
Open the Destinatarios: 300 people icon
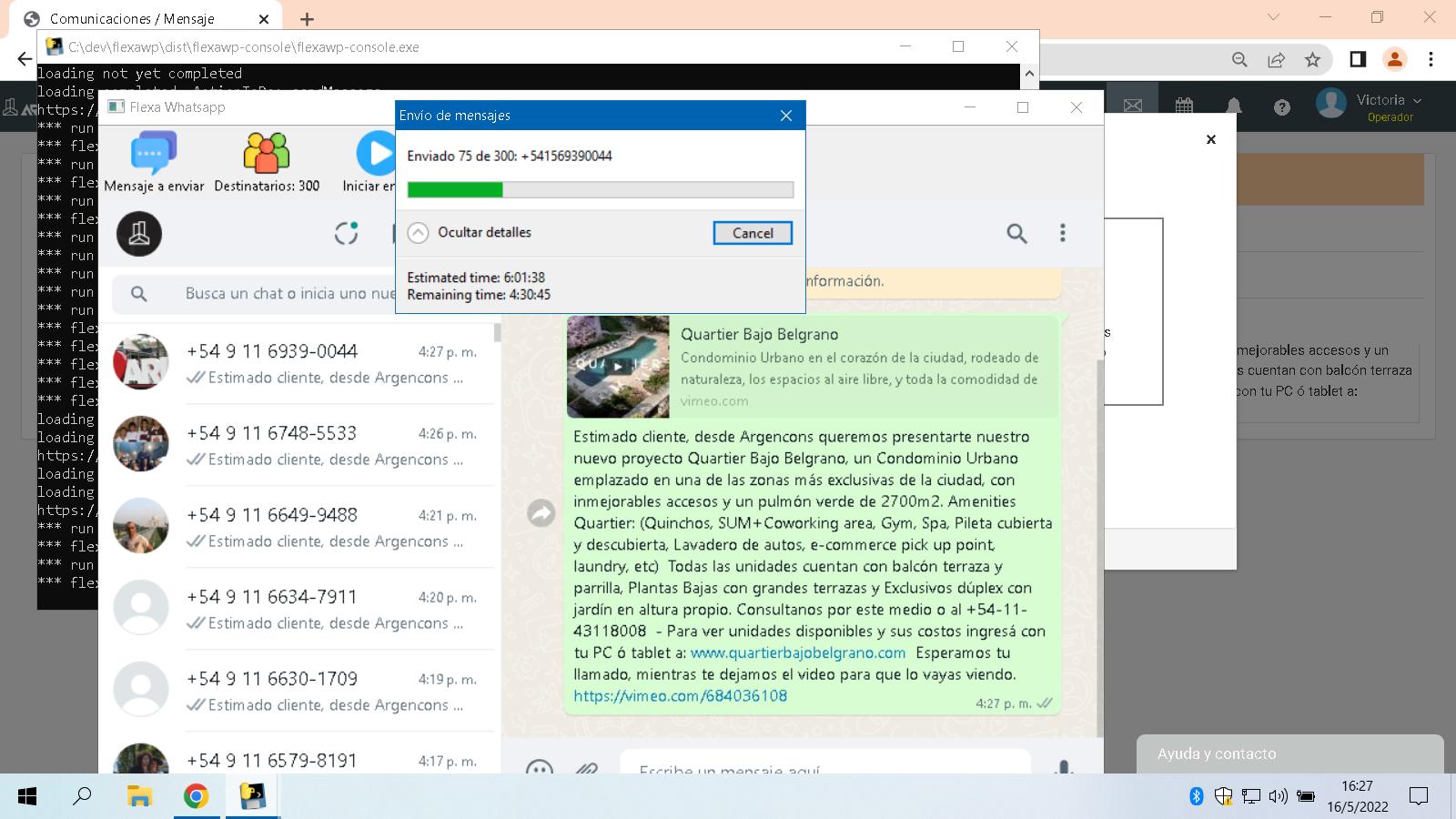[x=267, y=153]
